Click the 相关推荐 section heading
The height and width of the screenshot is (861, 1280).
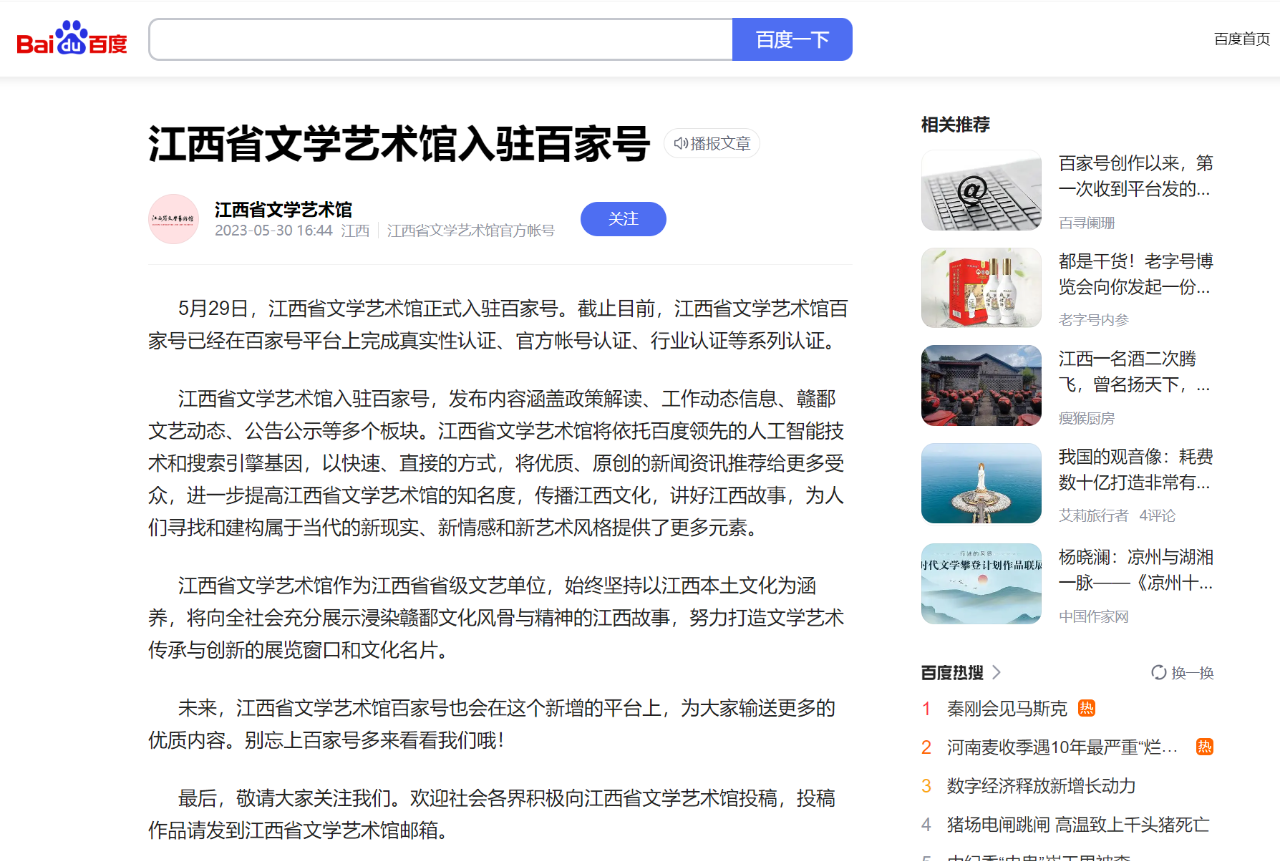(x=955, y=125)
